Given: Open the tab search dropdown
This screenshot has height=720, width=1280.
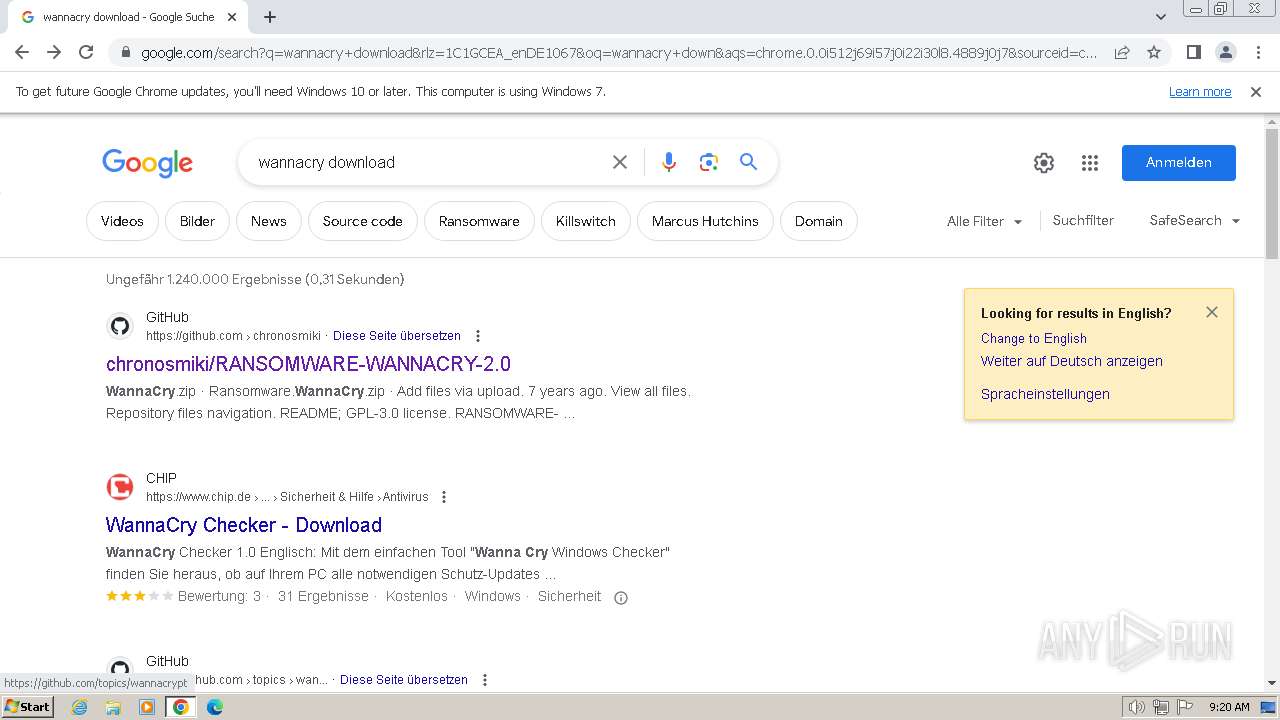Looking at the screenshot, I should coord(1160,17).
